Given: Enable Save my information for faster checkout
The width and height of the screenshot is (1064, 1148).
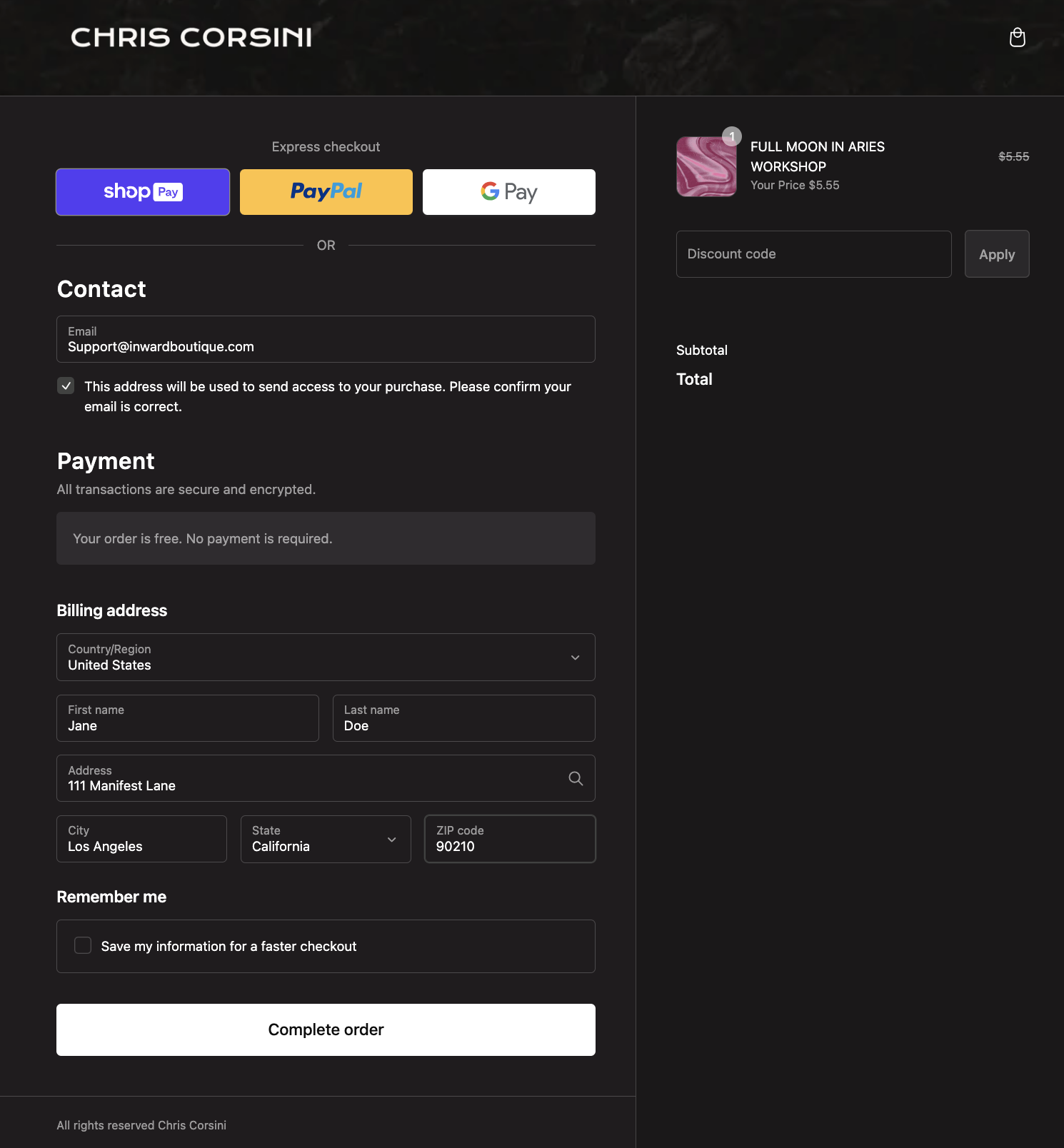Looking at the screenshot, I should pos(83,945).
